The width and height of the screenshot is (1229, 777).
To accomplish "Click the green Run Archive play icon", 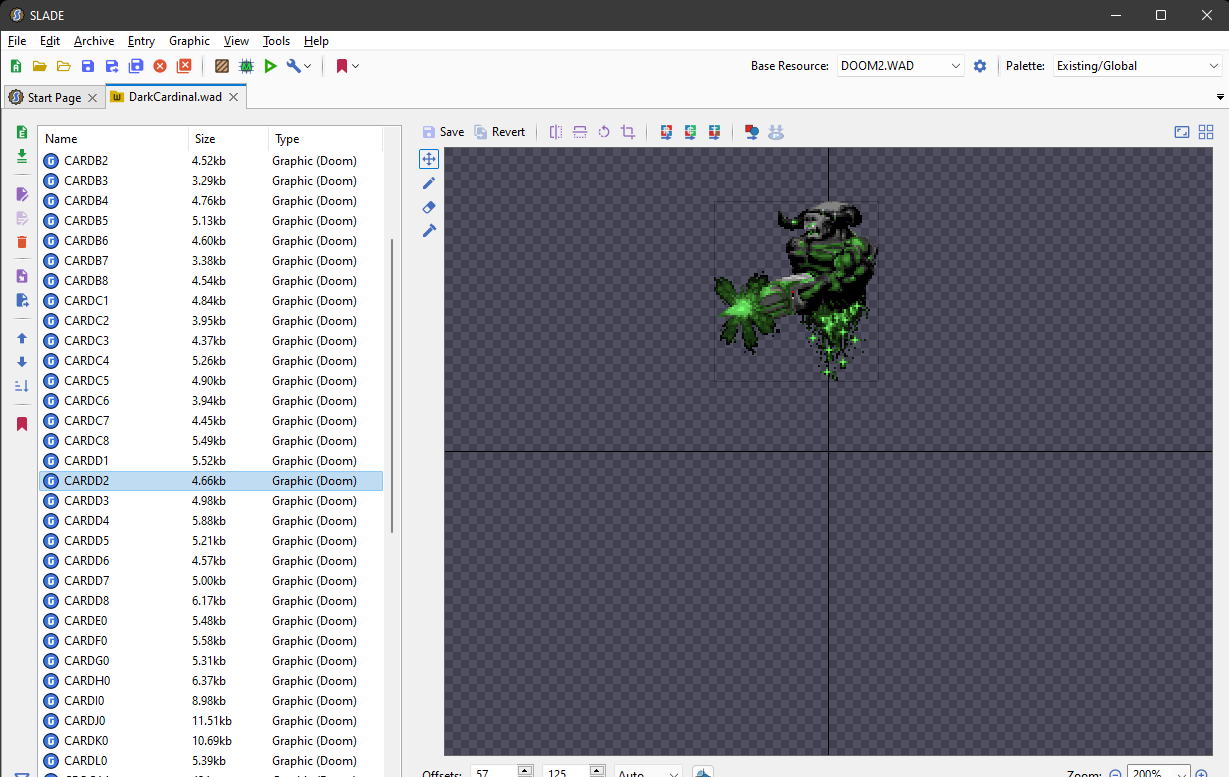I will coord(270,66).
